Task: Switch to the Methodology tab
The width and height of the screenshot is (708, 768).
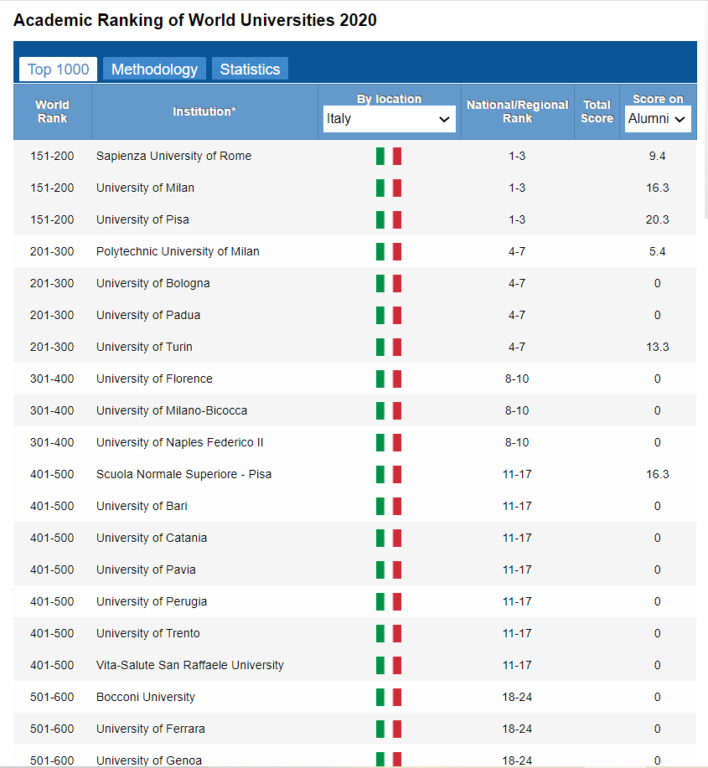Action: [x=154, y=69]
